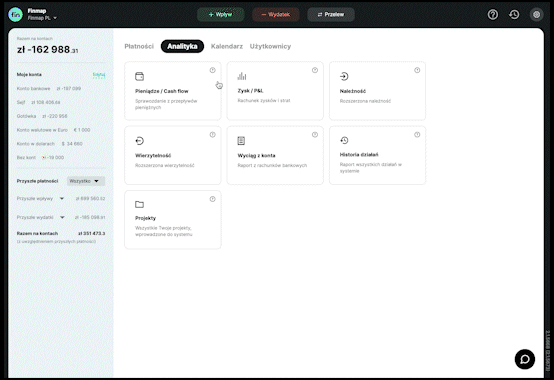Show info for Historia działań card
The image size is (554, 380).
coord(417,135)
